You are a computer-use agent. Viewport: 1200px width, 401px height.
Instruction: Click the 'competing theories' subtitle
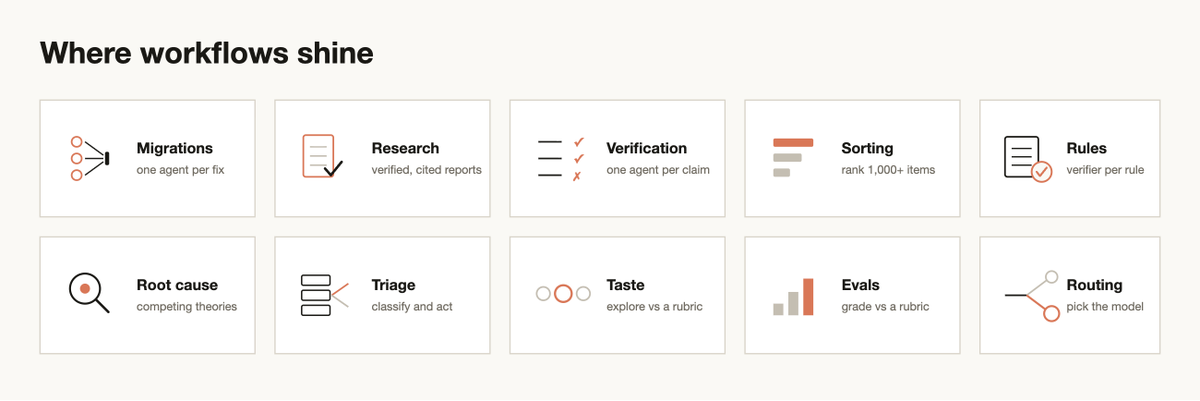tap(187, 307)
